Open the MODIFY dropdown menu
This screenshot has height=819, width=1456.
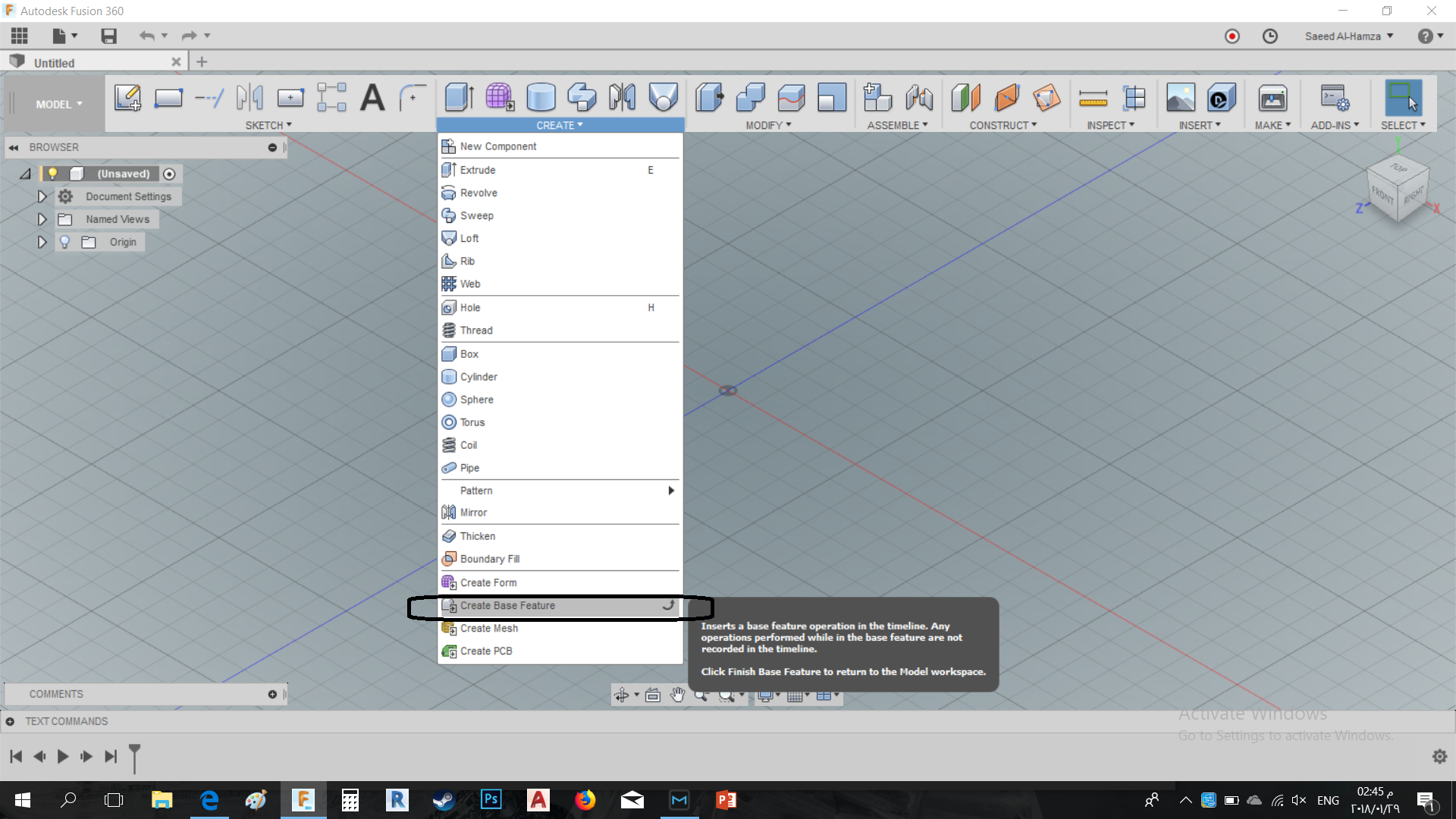pos(768,125)
